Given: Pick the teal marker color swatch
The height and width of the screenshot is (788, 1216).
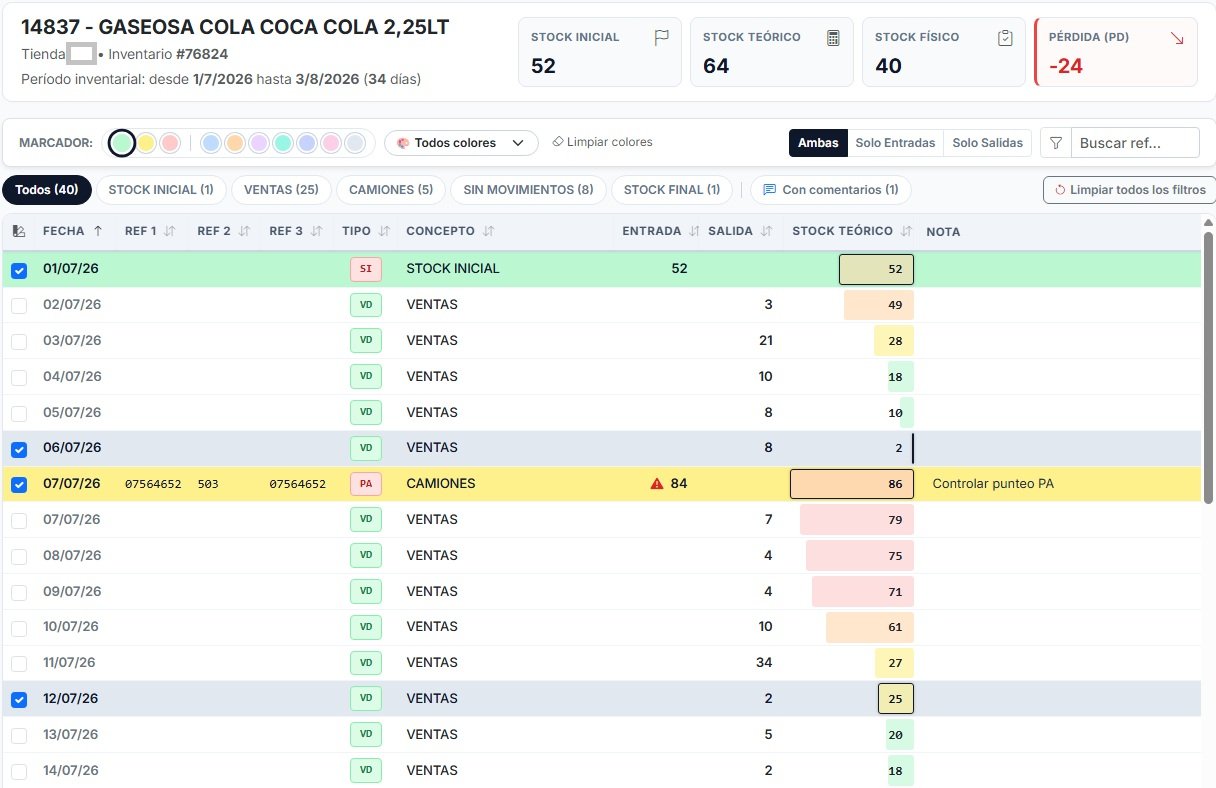Looking at the screenshot, I should [283, 143].
